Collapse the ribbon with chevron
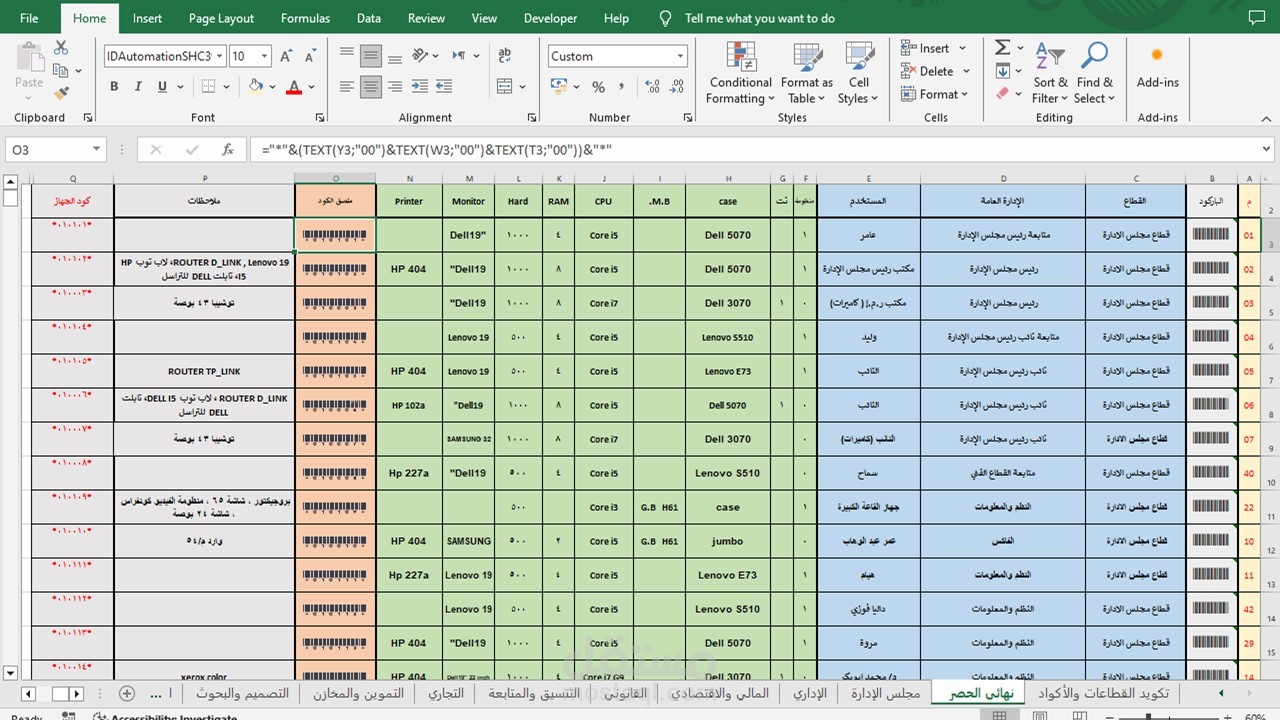This screenshot has width=1280, height=720. pyautogui.click(x=1266, y=118)
